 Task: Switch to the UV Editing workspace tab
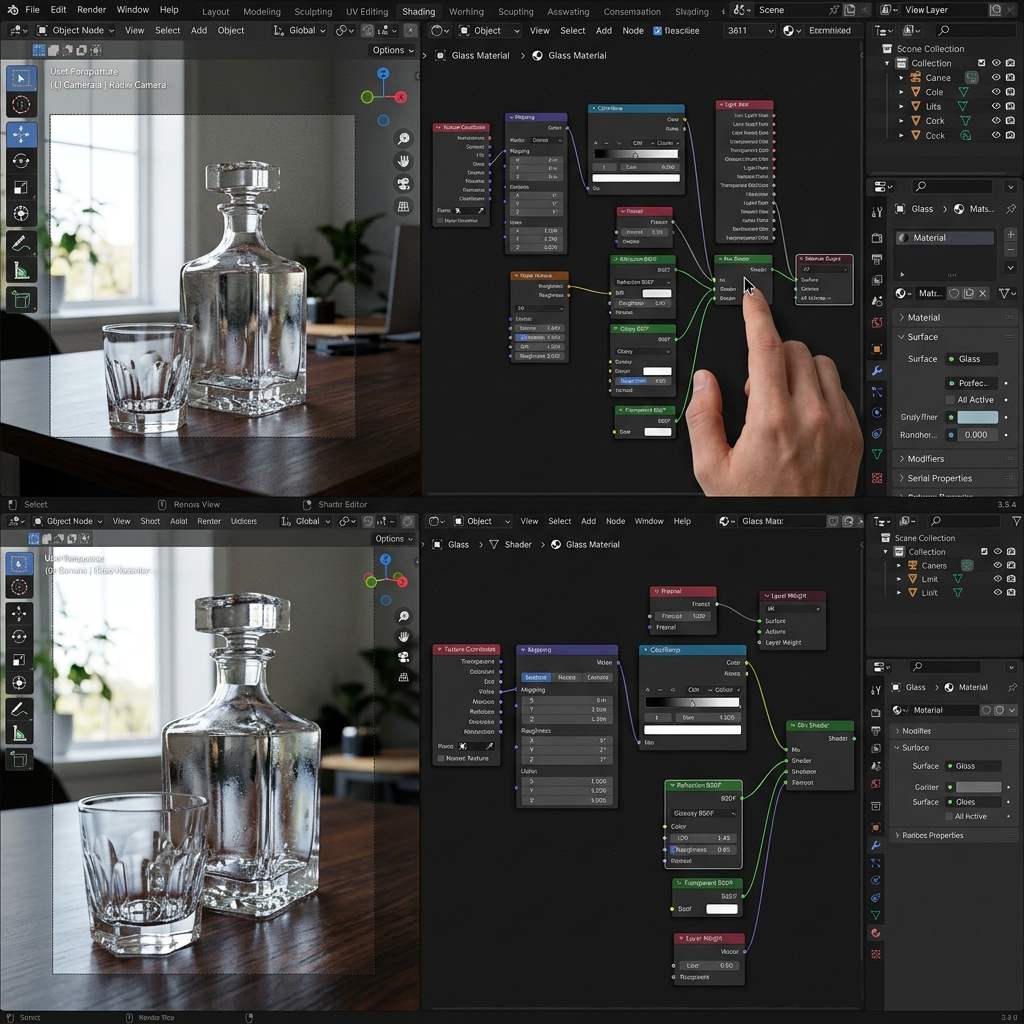click(x=367, y=12)
